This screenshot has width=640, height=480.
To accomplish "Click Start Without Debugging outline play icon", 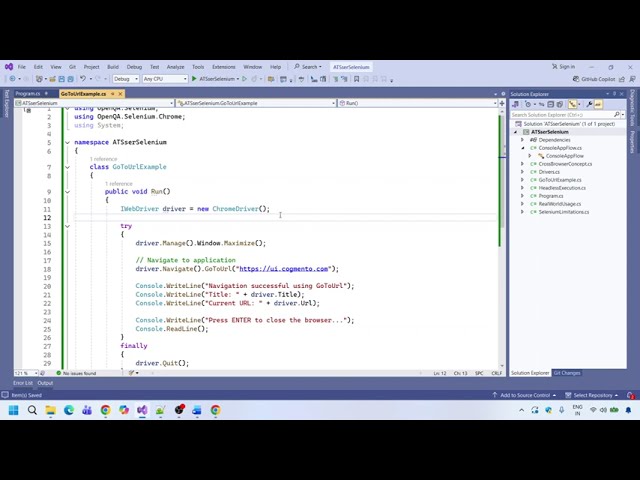I will 244,79.
